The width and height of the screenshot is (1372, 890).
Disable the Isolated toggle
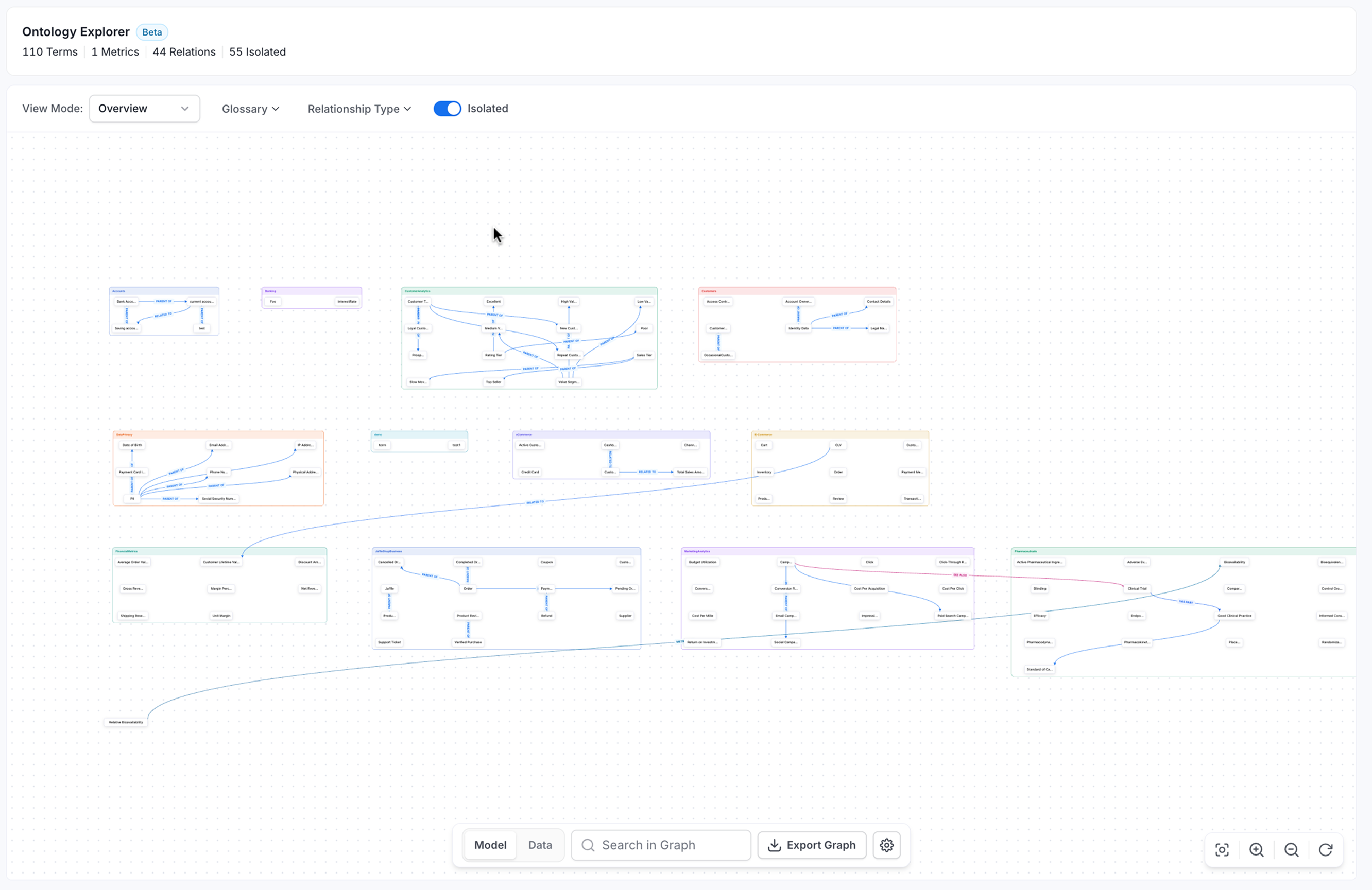click(448, 108)
